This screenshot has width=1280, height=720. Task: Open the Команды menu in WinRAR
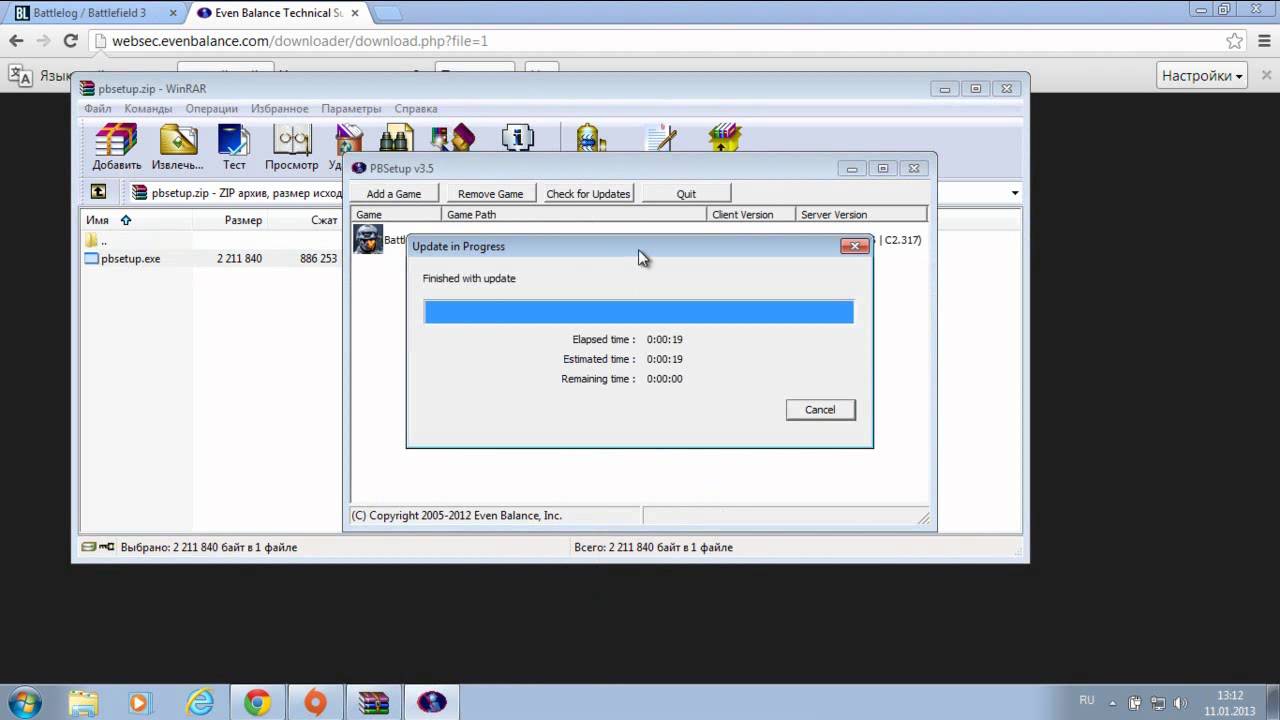[x=148, y=108]
